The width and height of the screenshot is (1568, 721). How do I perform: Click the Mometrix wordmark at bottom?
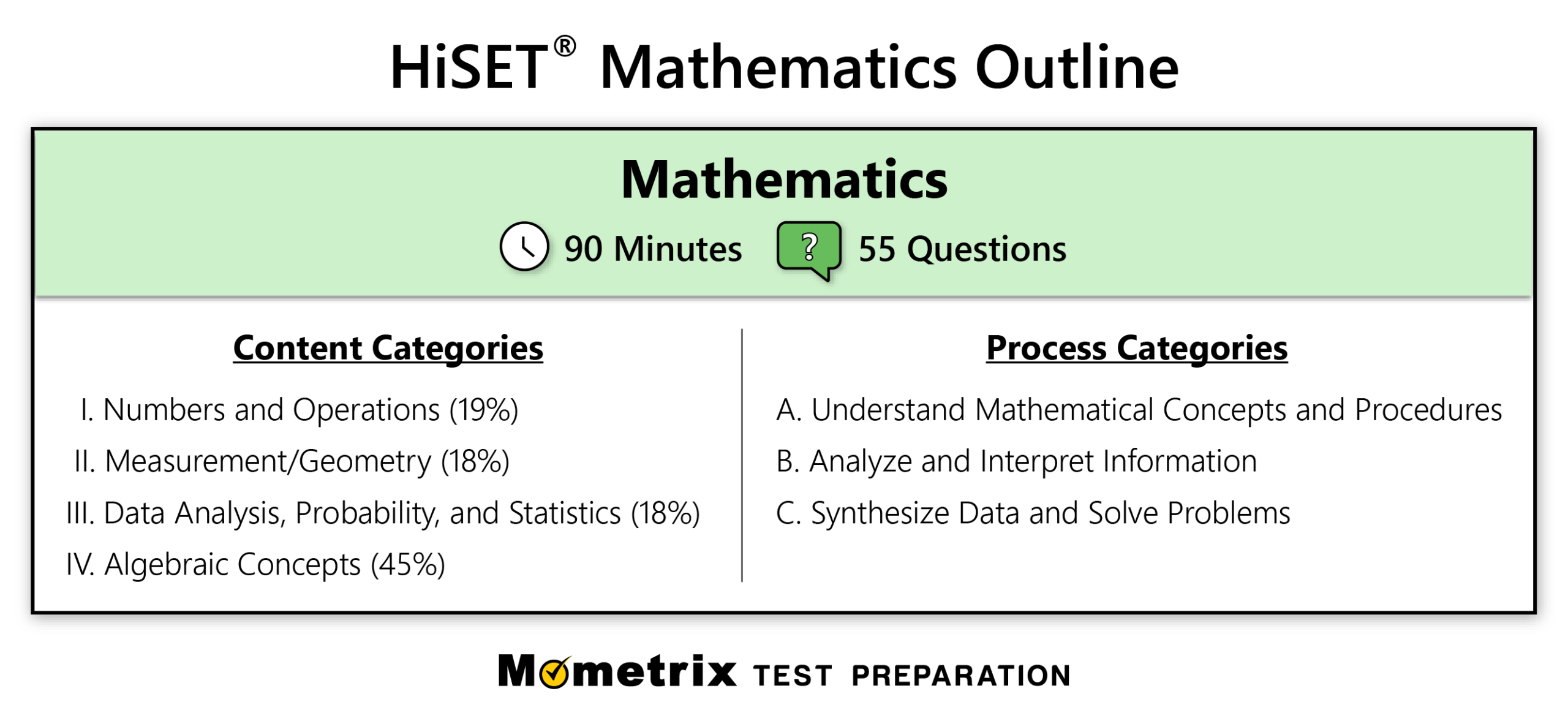(x=617, y=671)
